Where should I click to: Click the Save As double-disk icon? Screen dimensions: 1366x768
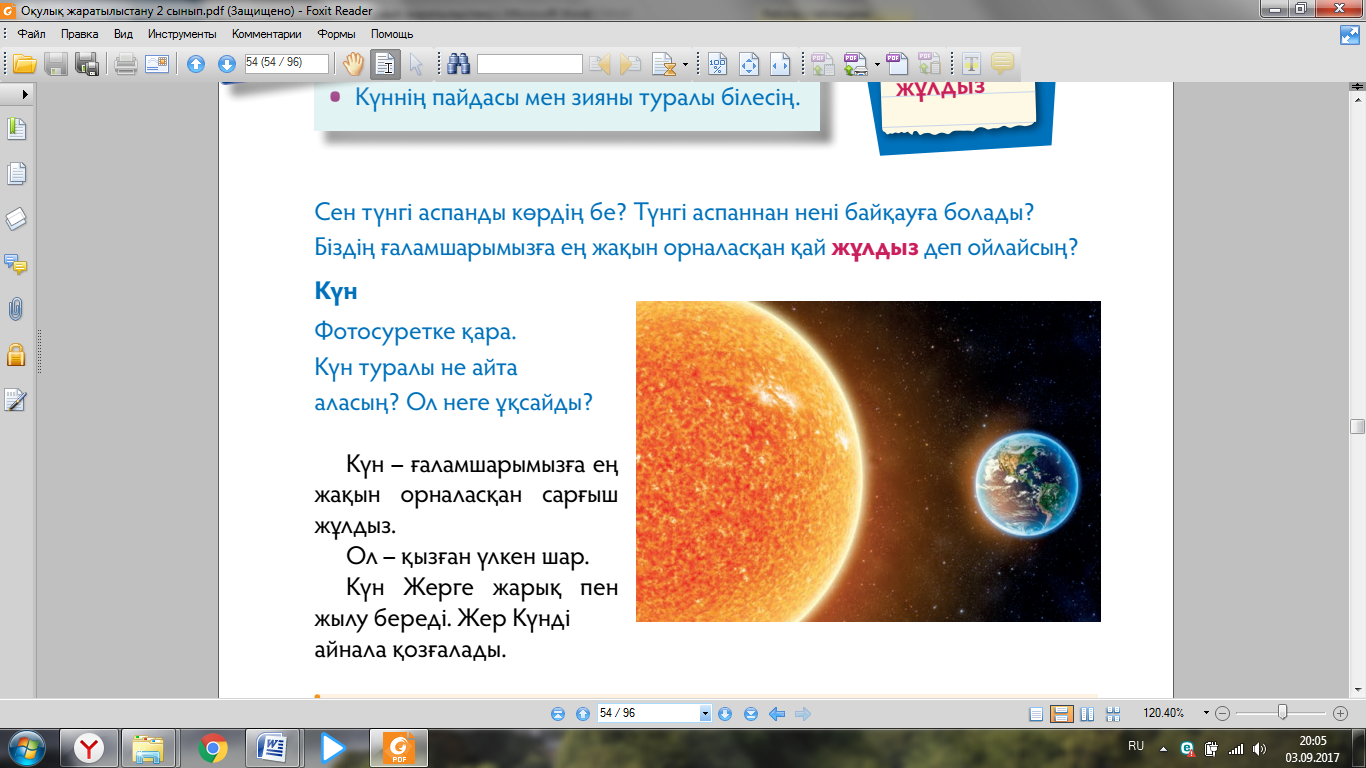(x=87, y=64)
